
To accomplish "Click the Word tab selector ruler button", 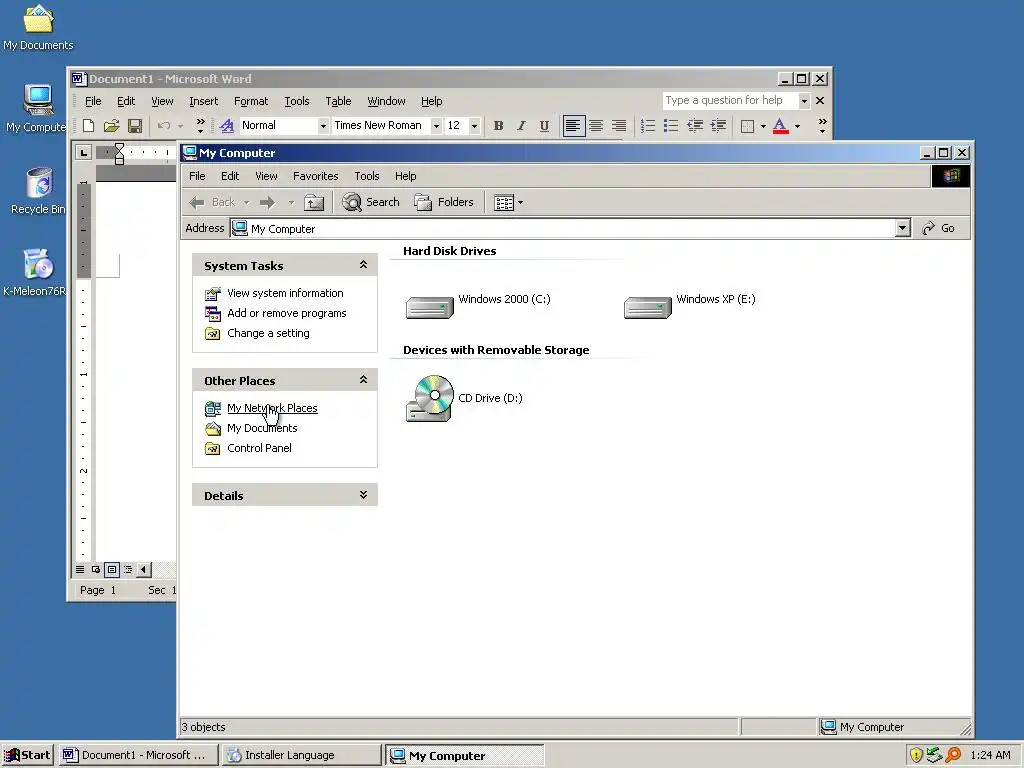I will pyautogui.click(x=84, y=153).
